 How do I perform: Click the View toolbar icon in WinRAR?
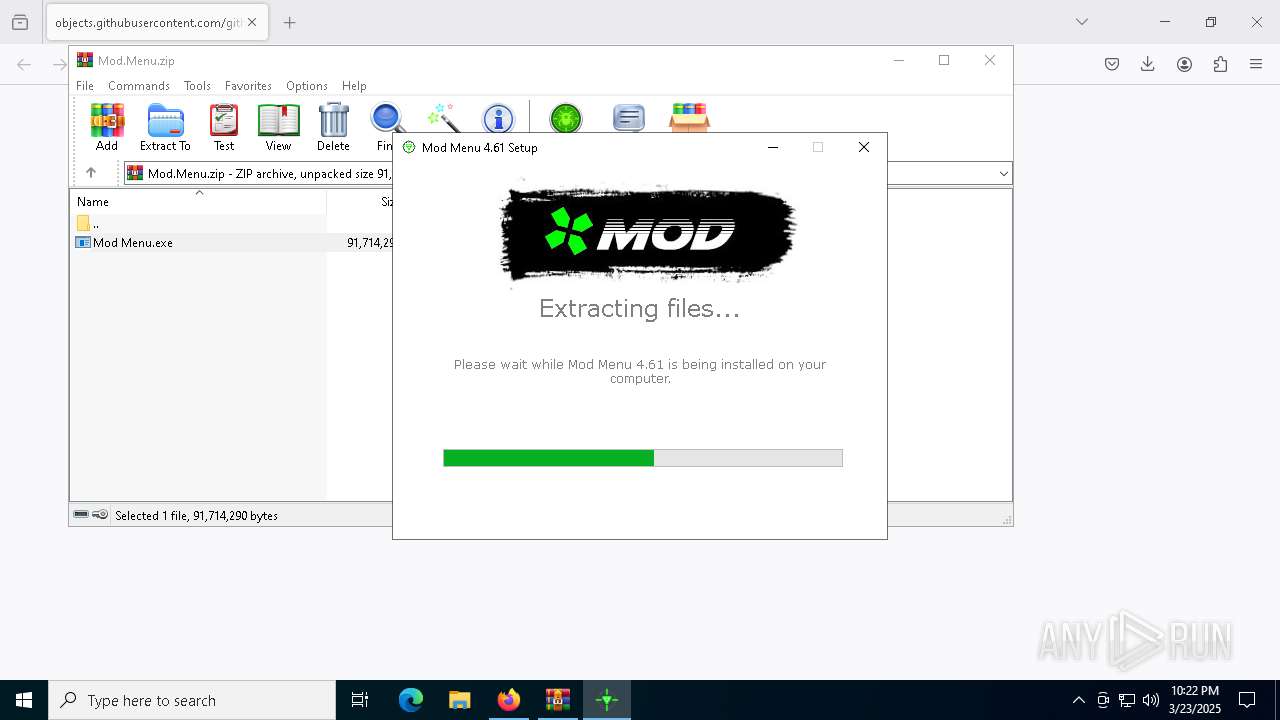coord(278,127)
